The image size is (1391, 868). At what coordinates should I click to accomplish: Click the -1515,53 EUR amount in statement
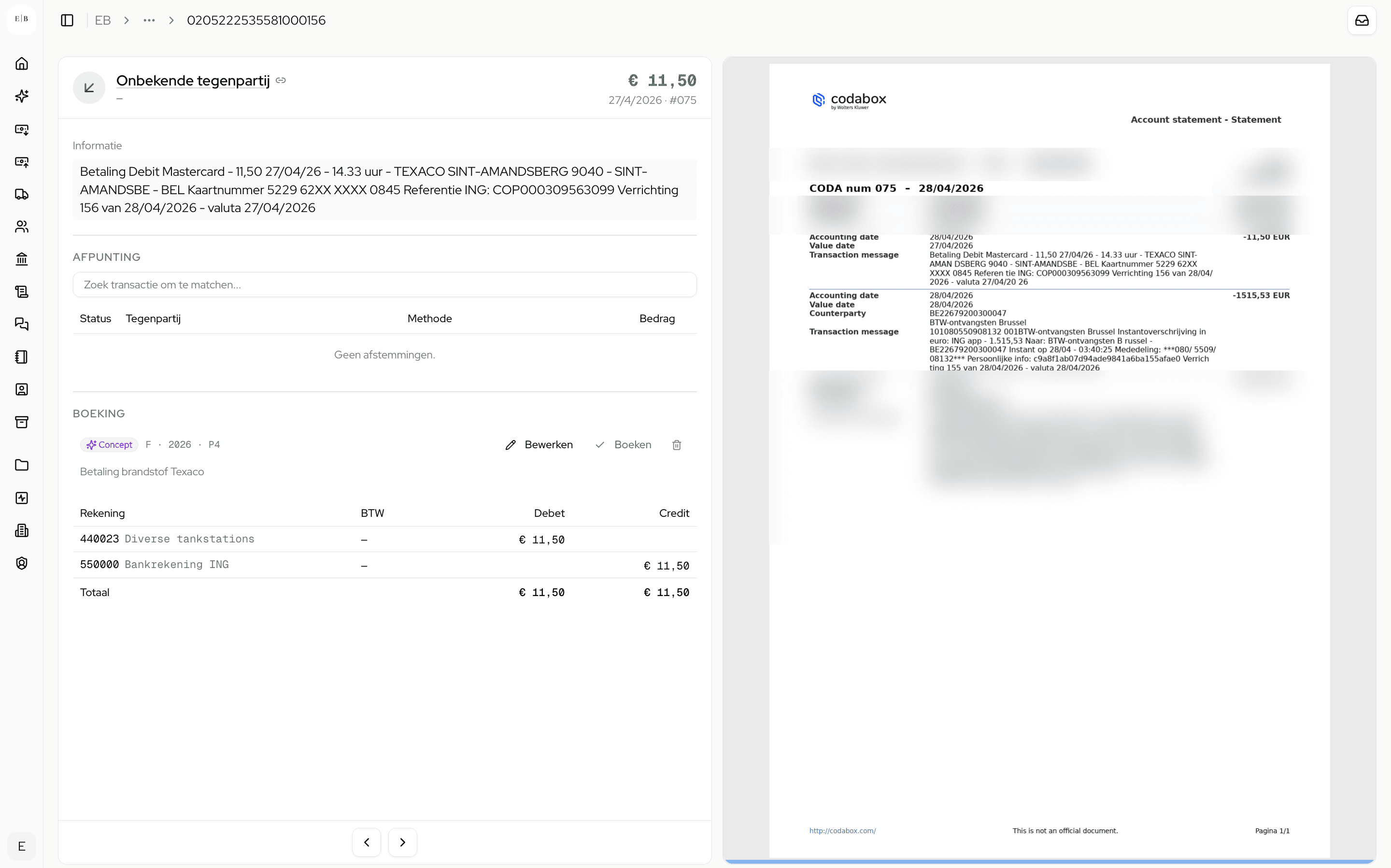(1261, 296)
